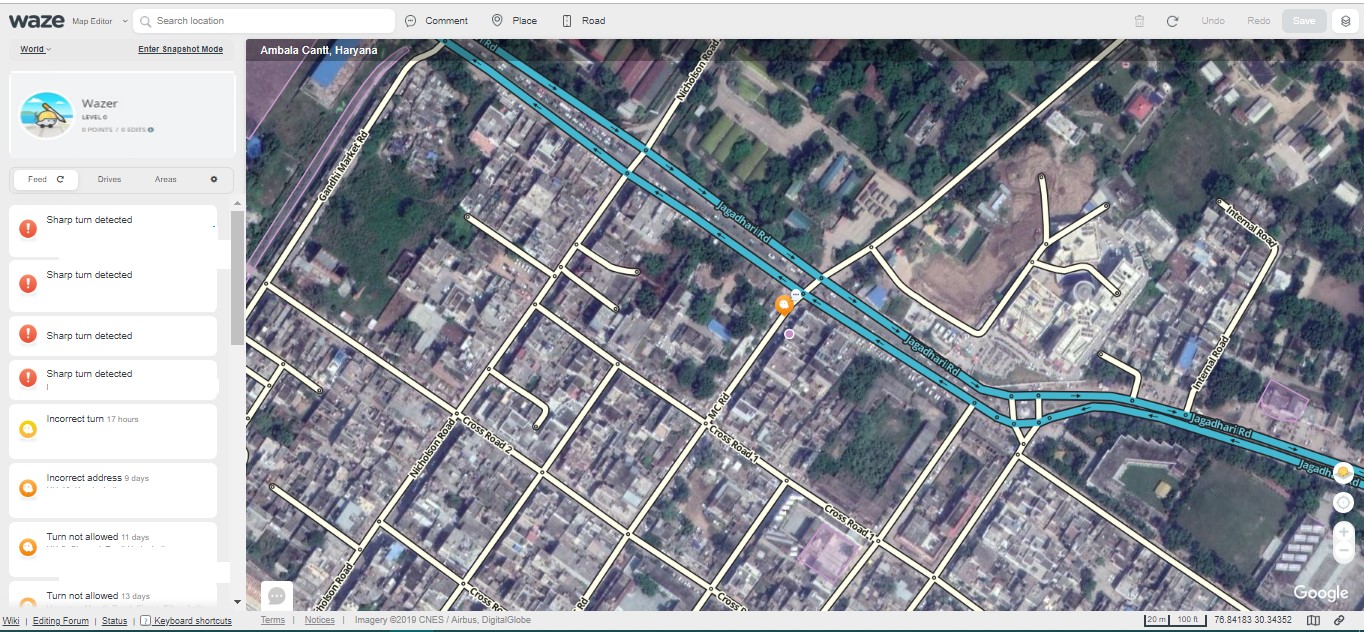
Task: Add a new Road
Action: [x=583, y=21]
